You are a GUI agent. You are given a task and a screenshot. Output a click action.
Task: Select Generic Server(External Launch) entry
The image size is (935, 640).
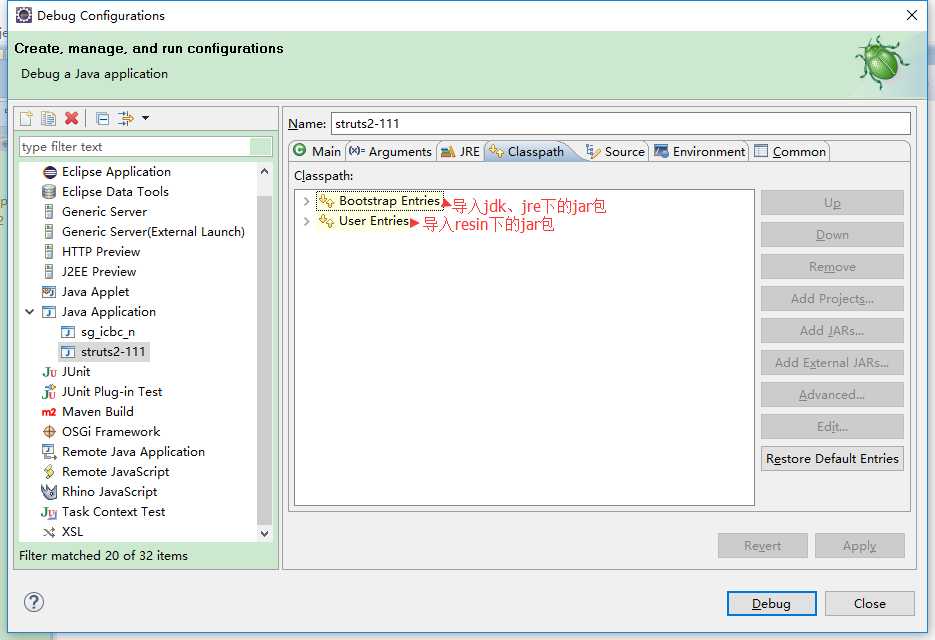(153, 232)
